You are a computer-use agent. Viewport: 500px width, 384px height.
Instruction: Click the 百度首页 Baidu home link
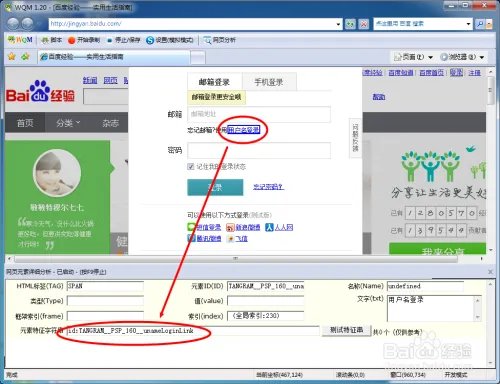point(431,72)
